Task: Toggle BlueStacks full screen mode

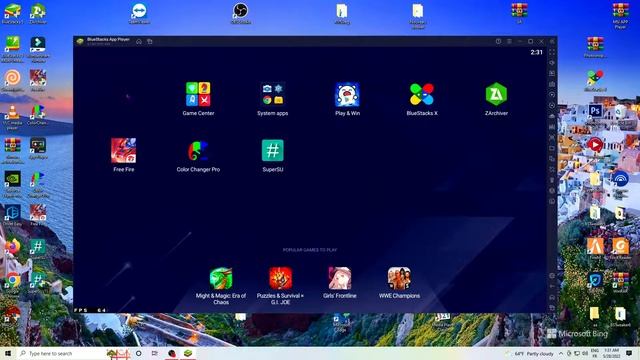Action: (552, 52)
